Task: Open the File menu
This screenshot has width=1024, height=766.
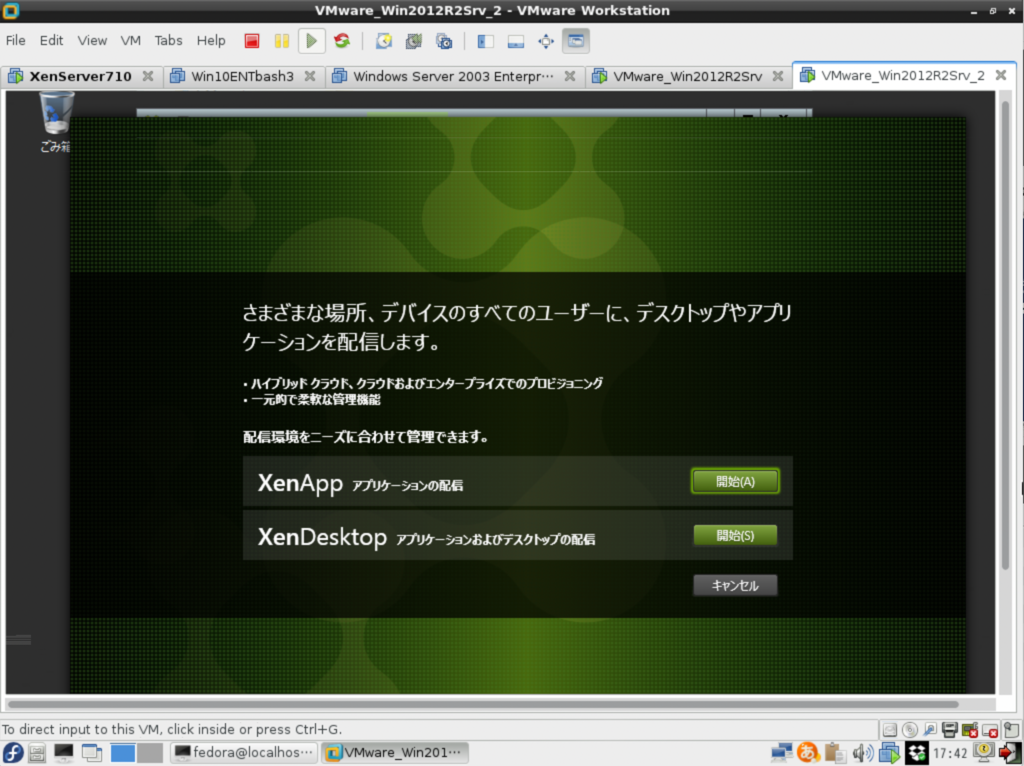Action: pyautogui.click(x=16, y=40)
